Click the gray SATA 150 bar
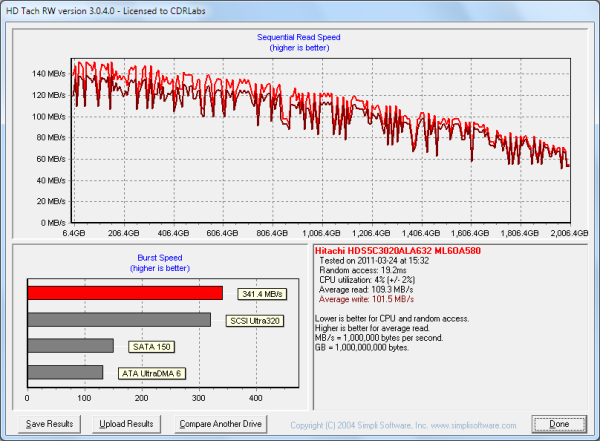The image size is (600, 441). 71,346
